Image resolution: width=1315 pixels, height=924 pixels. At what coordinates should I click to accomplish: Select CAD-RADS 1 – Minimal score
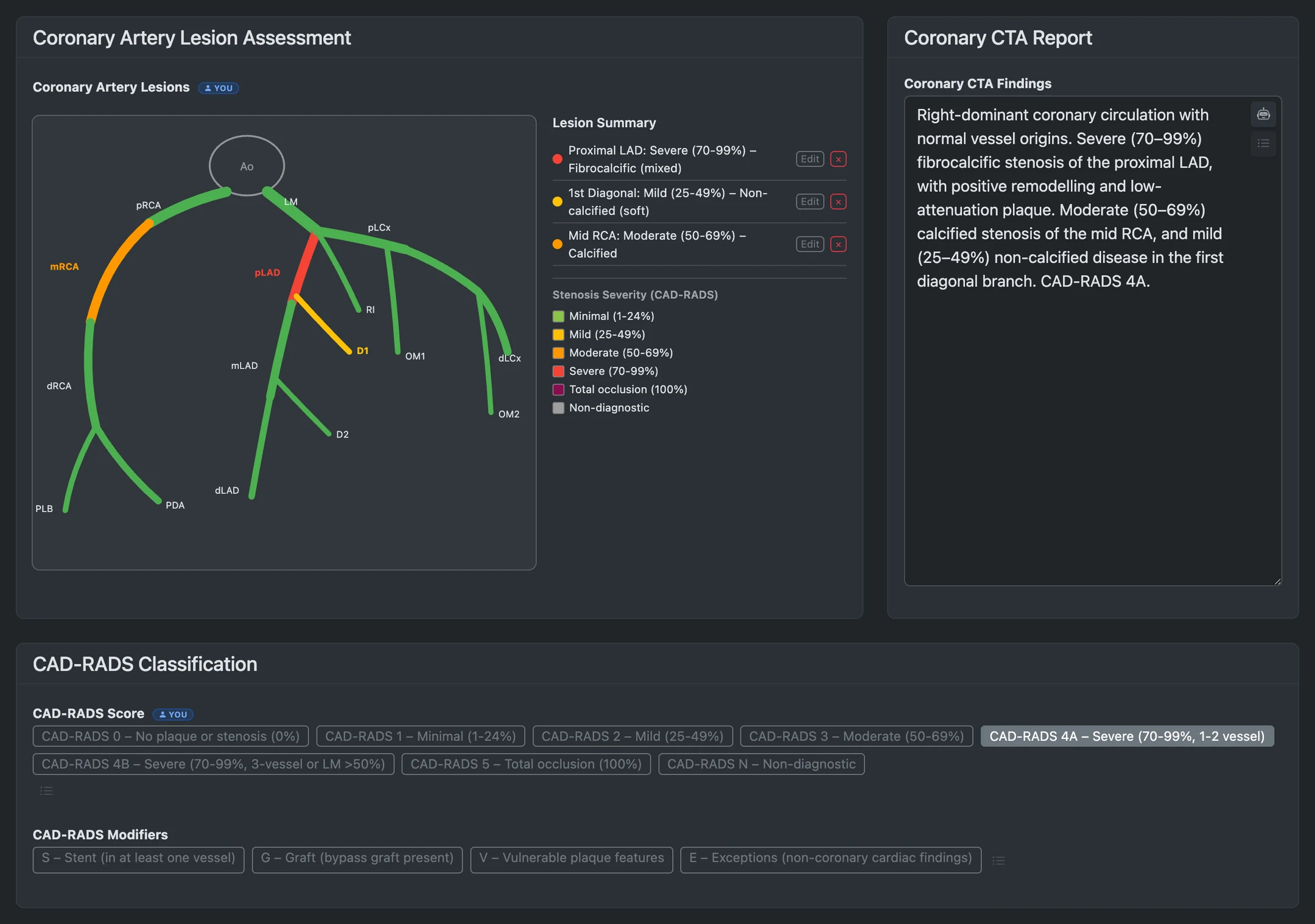[421, 736]
